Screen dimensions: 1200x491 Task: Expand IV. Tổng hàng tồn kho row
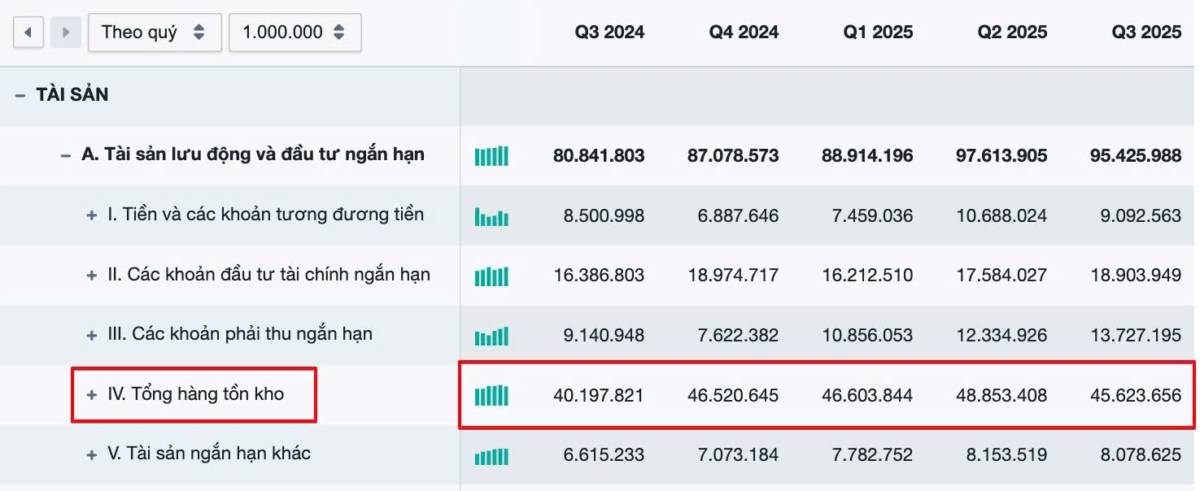92,395
